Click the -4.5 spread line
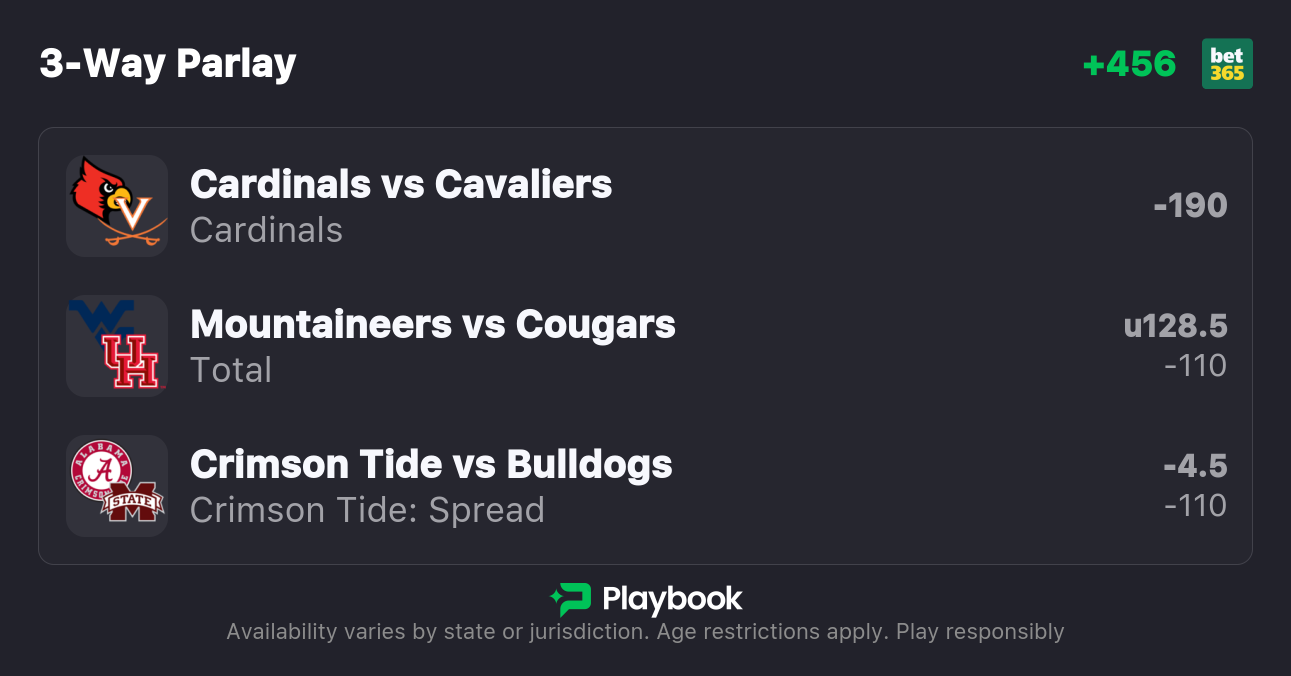The image size is (1291, 676). (1195, 466)
